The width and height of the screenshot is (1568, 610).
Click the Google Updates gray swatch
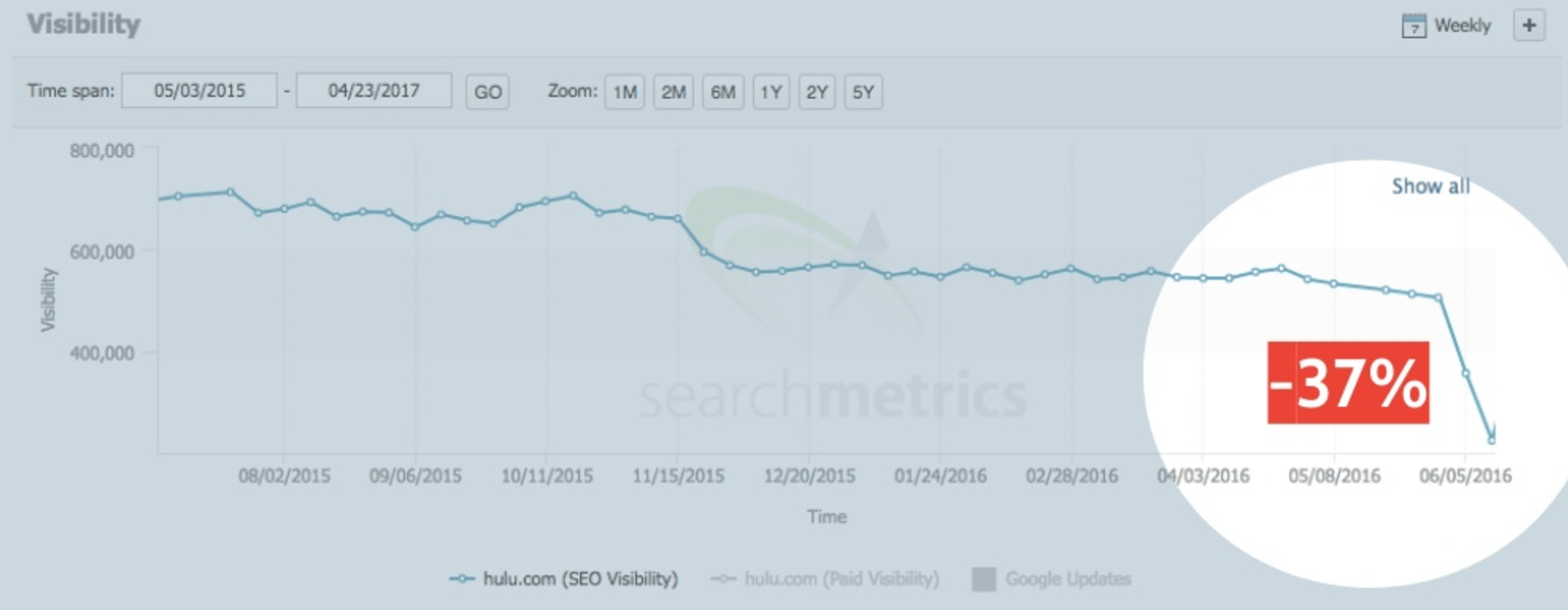tap(984, 579)
